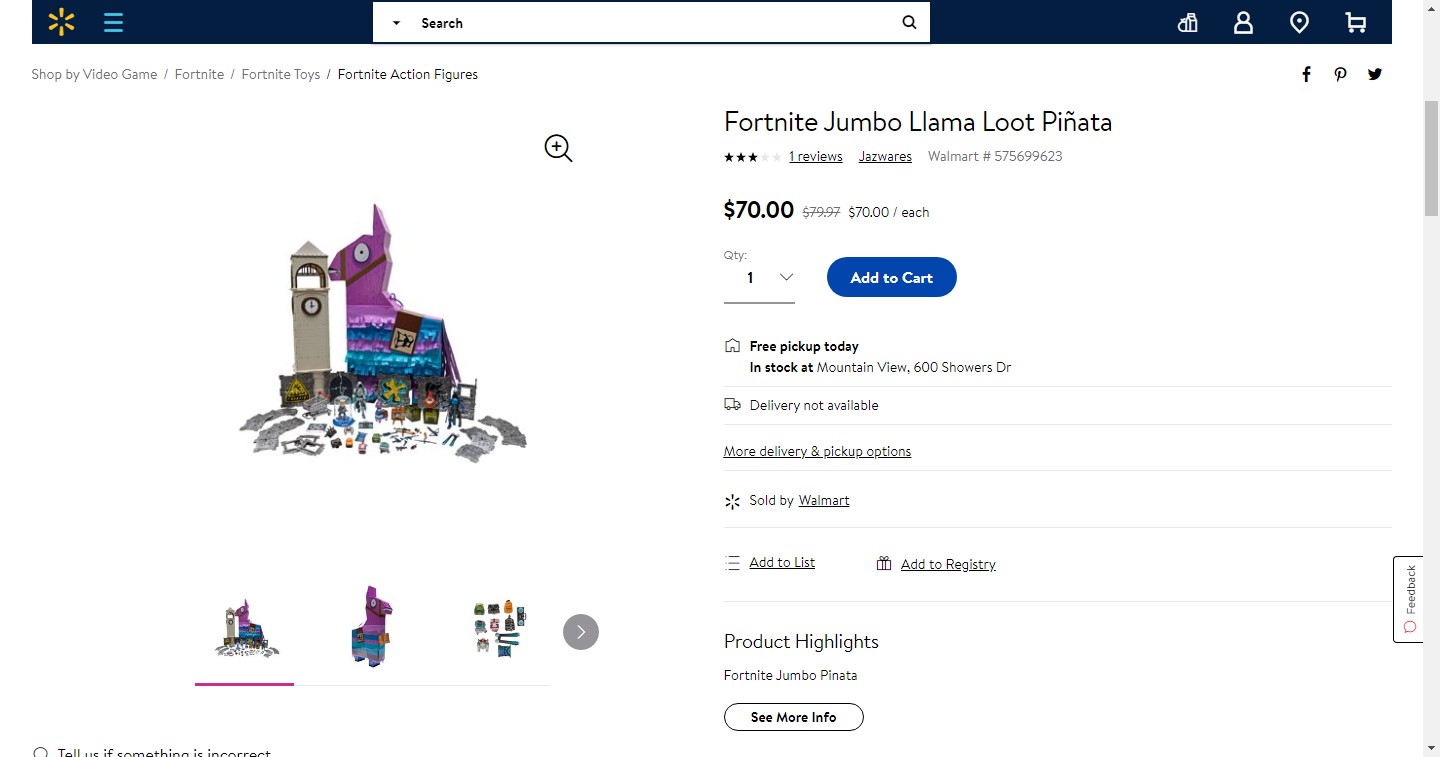Image resolution: width=1440 pixels, height=757 pixels.
Task: Click the search magnifier icon
Action: point(909,22)
